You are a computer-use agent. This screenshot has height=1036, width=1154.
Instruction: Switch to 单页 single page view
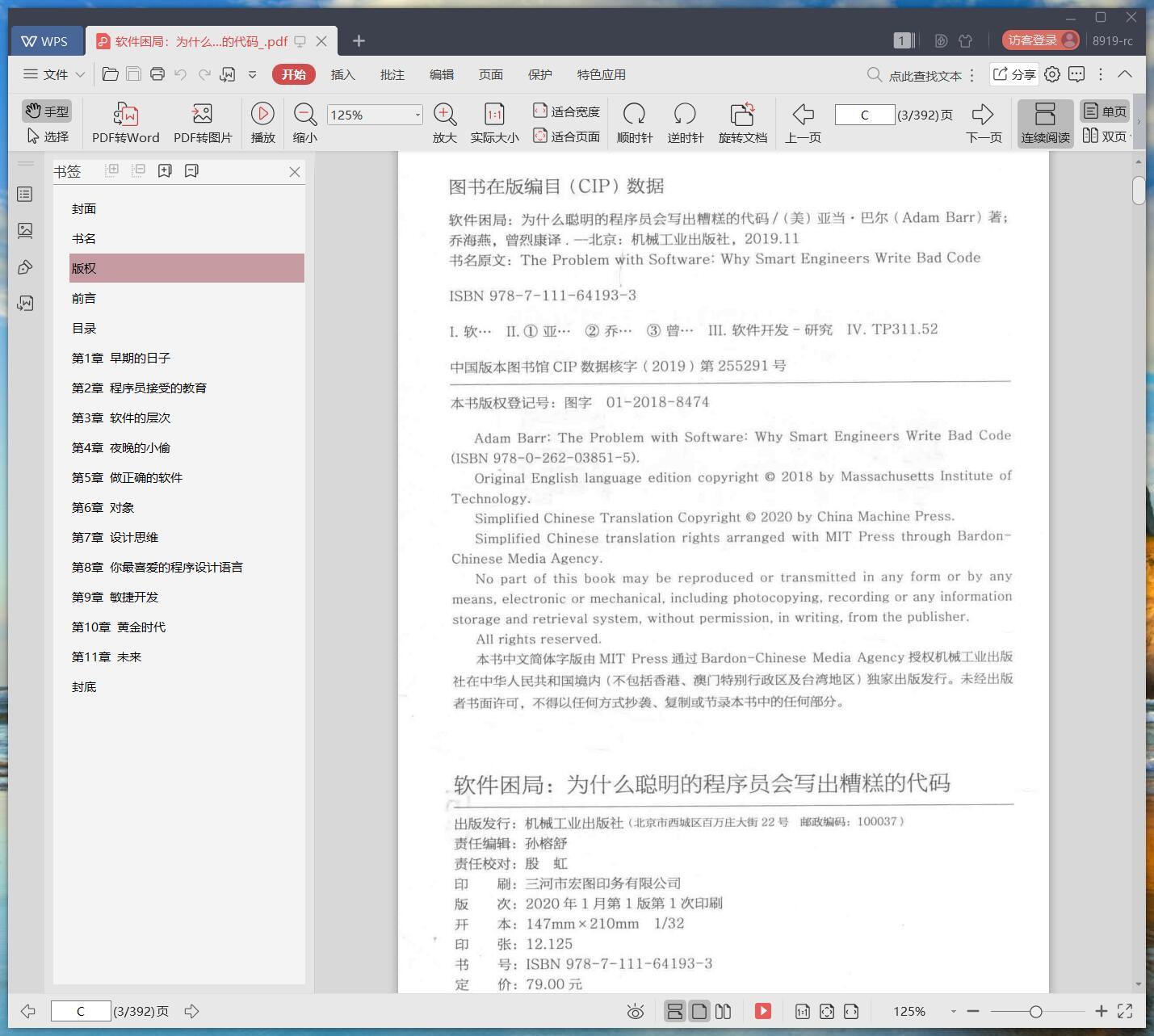(1105, 111)
